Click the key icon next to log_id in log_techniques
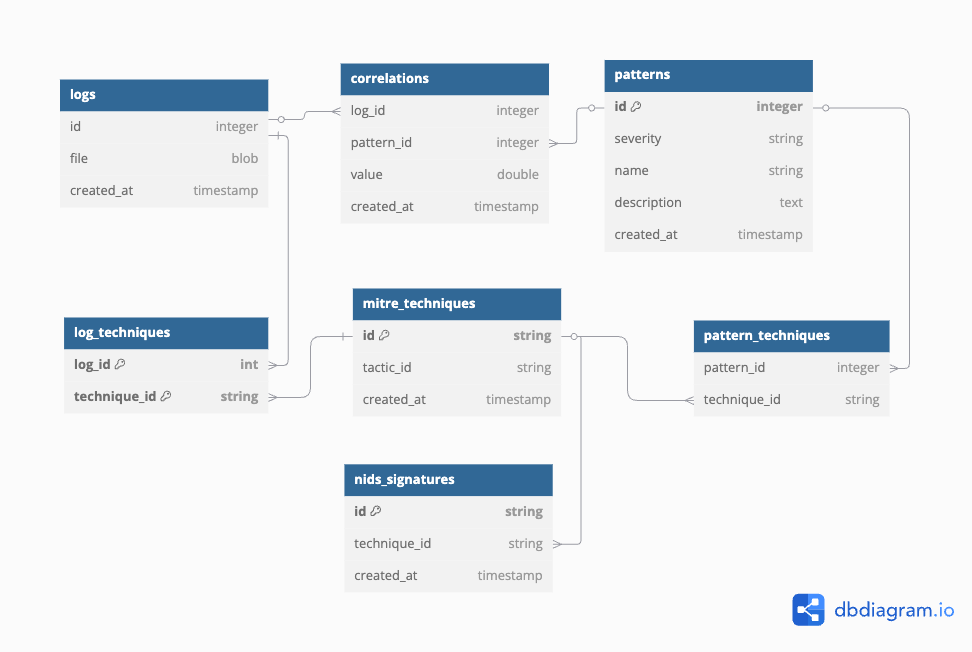 coord(120,365)
